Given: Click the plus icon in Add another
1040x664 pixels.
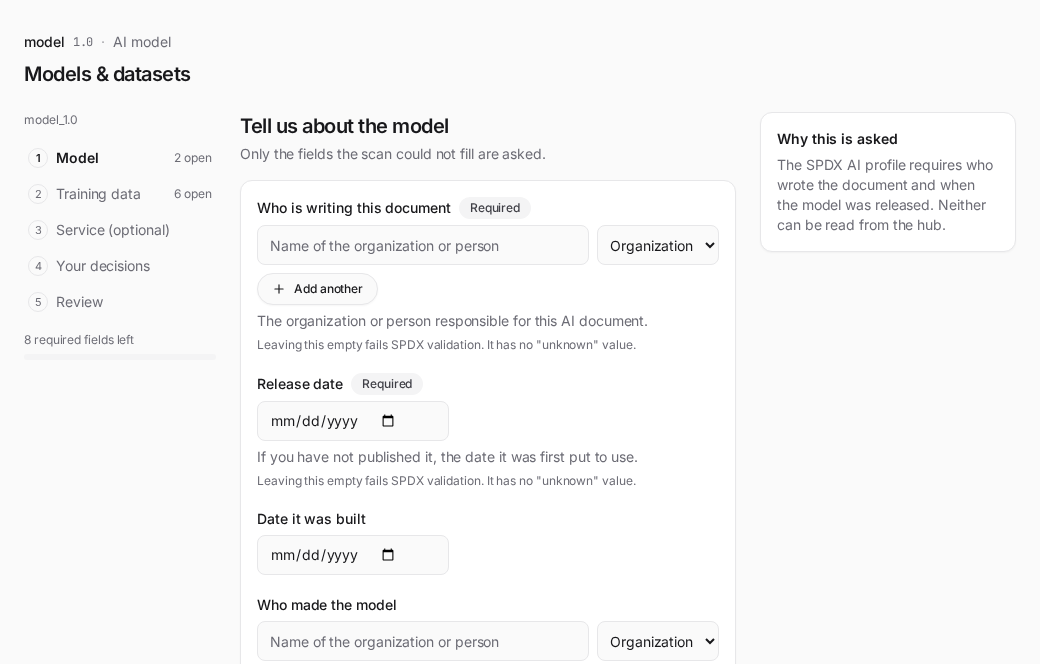Looking at the screenshot, I should (279, 289).
